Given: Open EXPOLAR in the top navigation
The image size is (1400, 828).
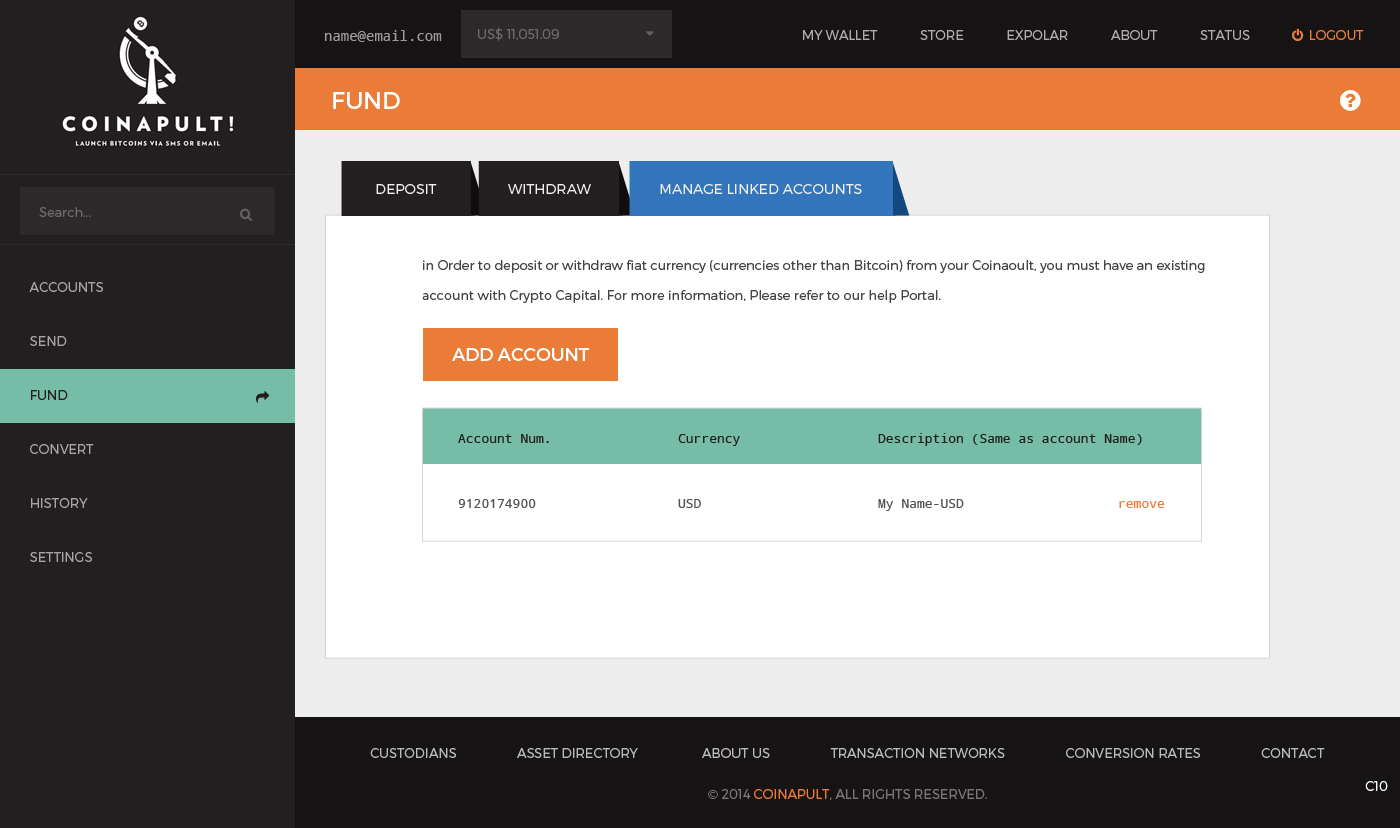Looking at the screenshot, I should click(x=1037, y=35).
